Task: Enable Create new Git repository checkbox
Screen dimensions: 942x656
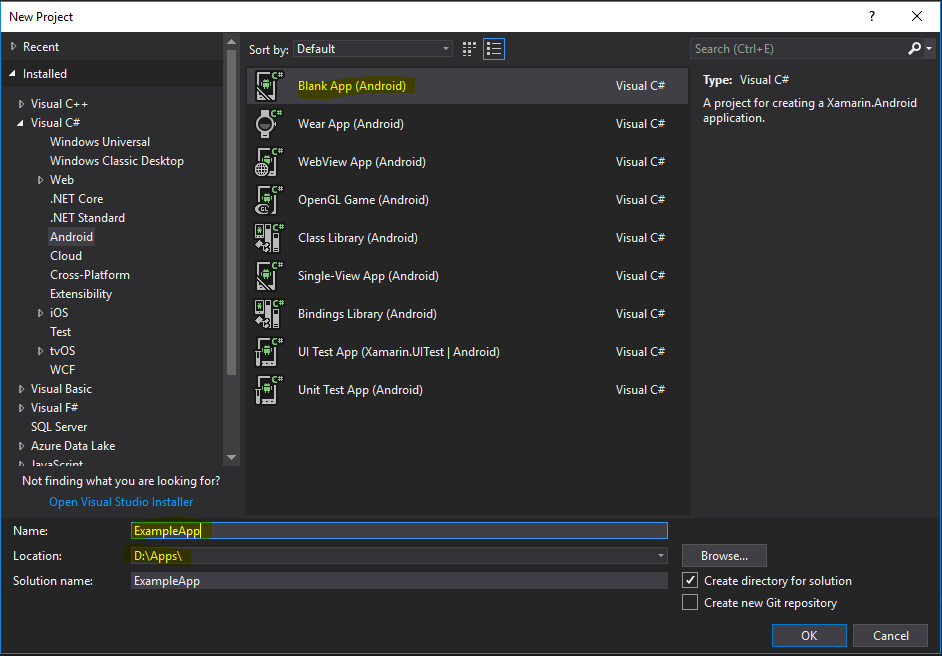Action: (x=690, y=602)
